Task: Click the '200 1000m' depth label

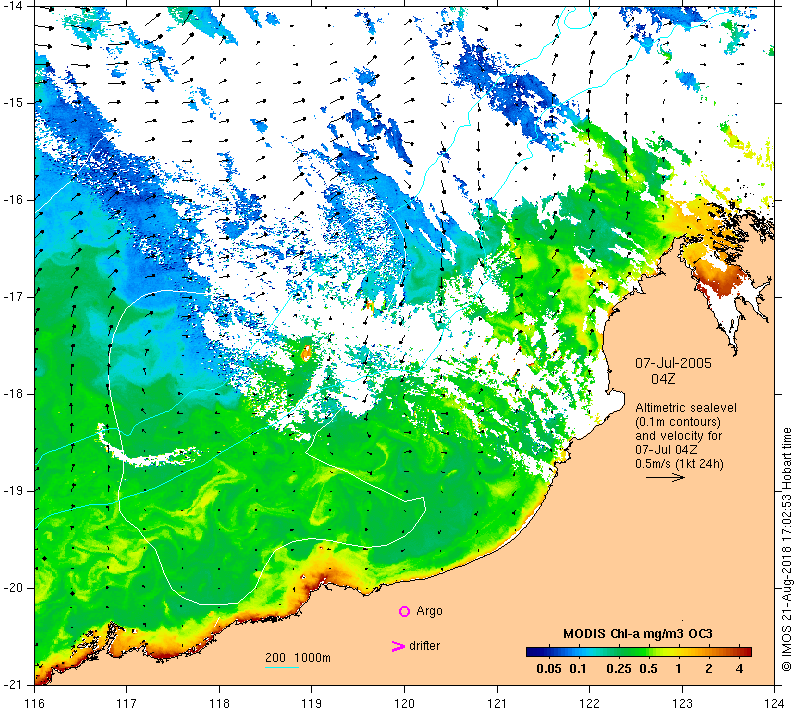Action: [x=297, y=657]
